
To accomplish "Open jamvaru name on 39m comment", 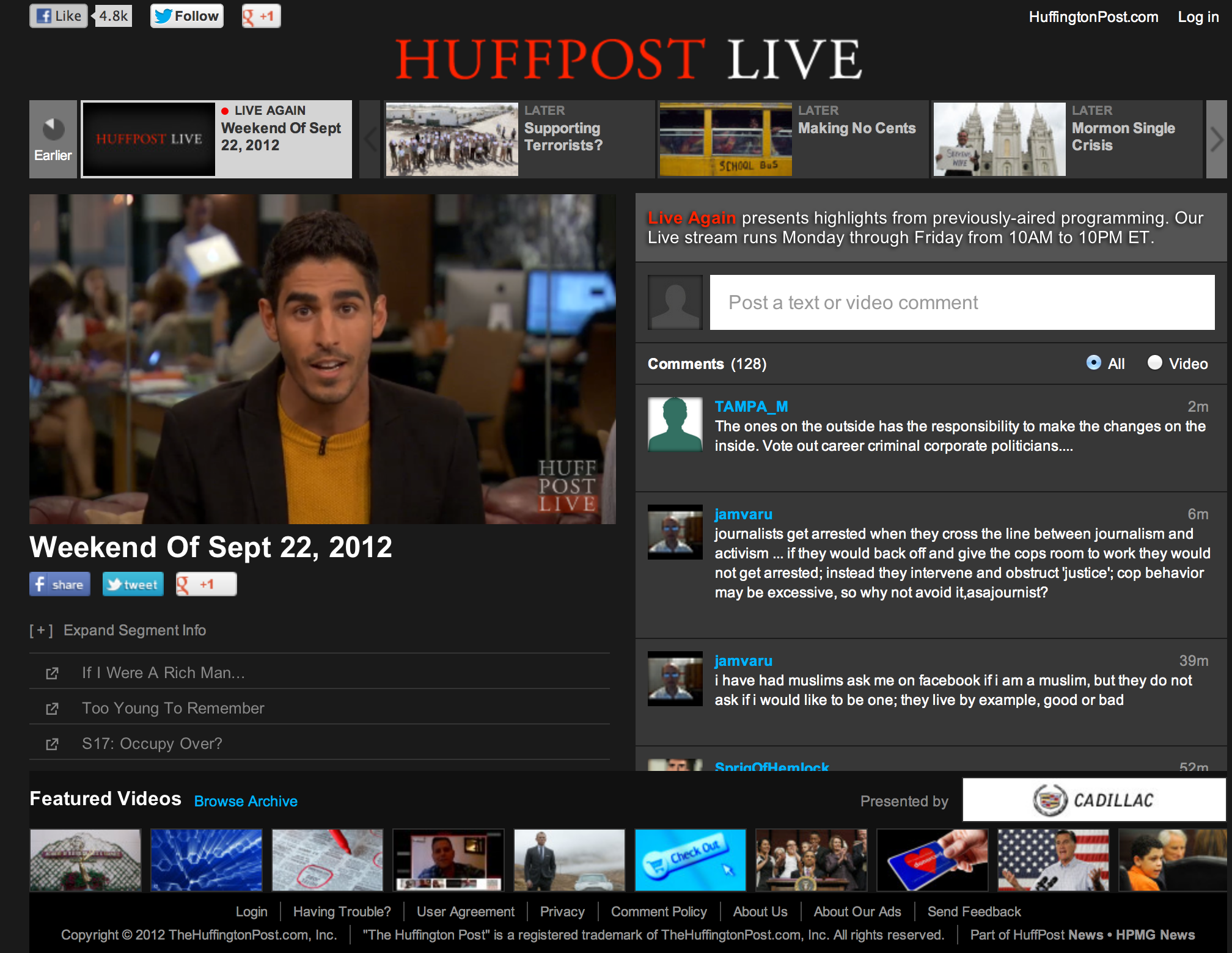I will point(743,660).
